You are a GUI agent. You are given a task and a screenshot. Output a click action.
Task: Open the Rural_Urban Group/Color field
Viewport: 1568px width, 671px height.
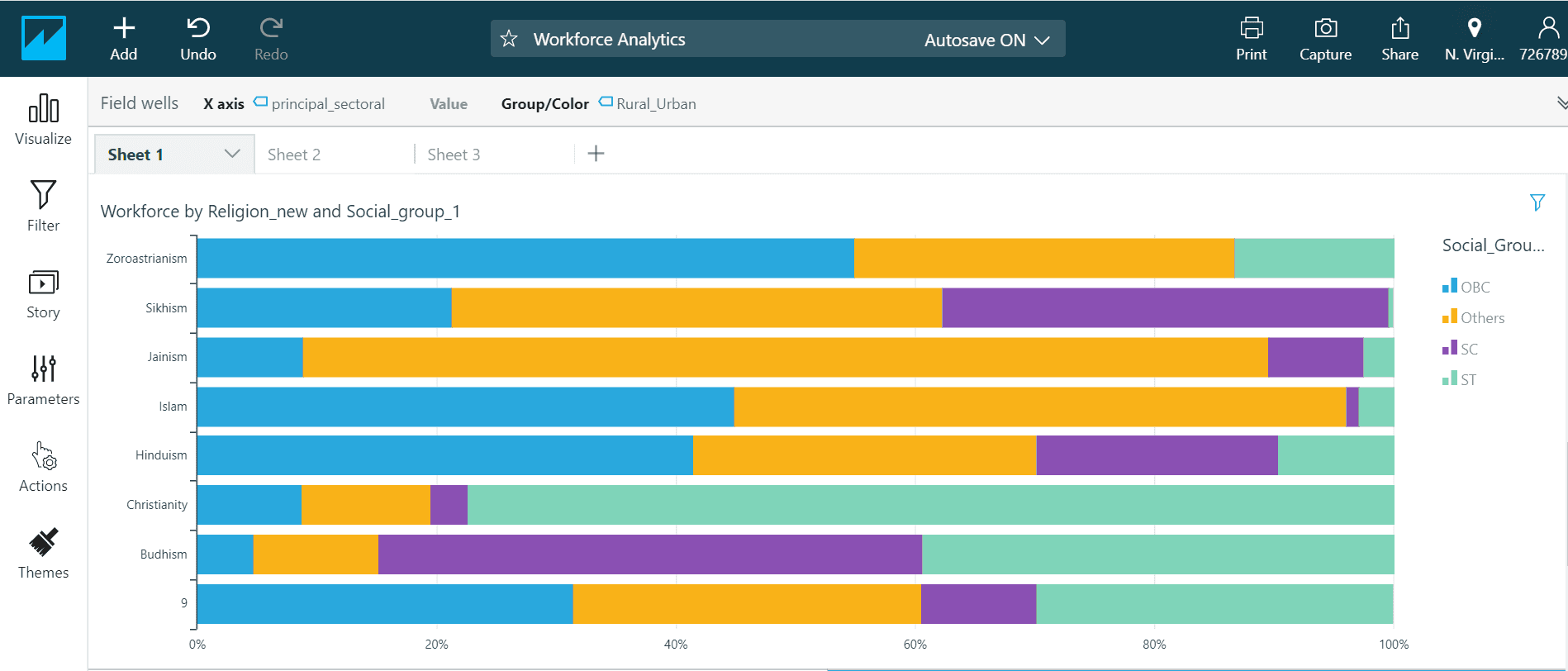tap(648, 103)
